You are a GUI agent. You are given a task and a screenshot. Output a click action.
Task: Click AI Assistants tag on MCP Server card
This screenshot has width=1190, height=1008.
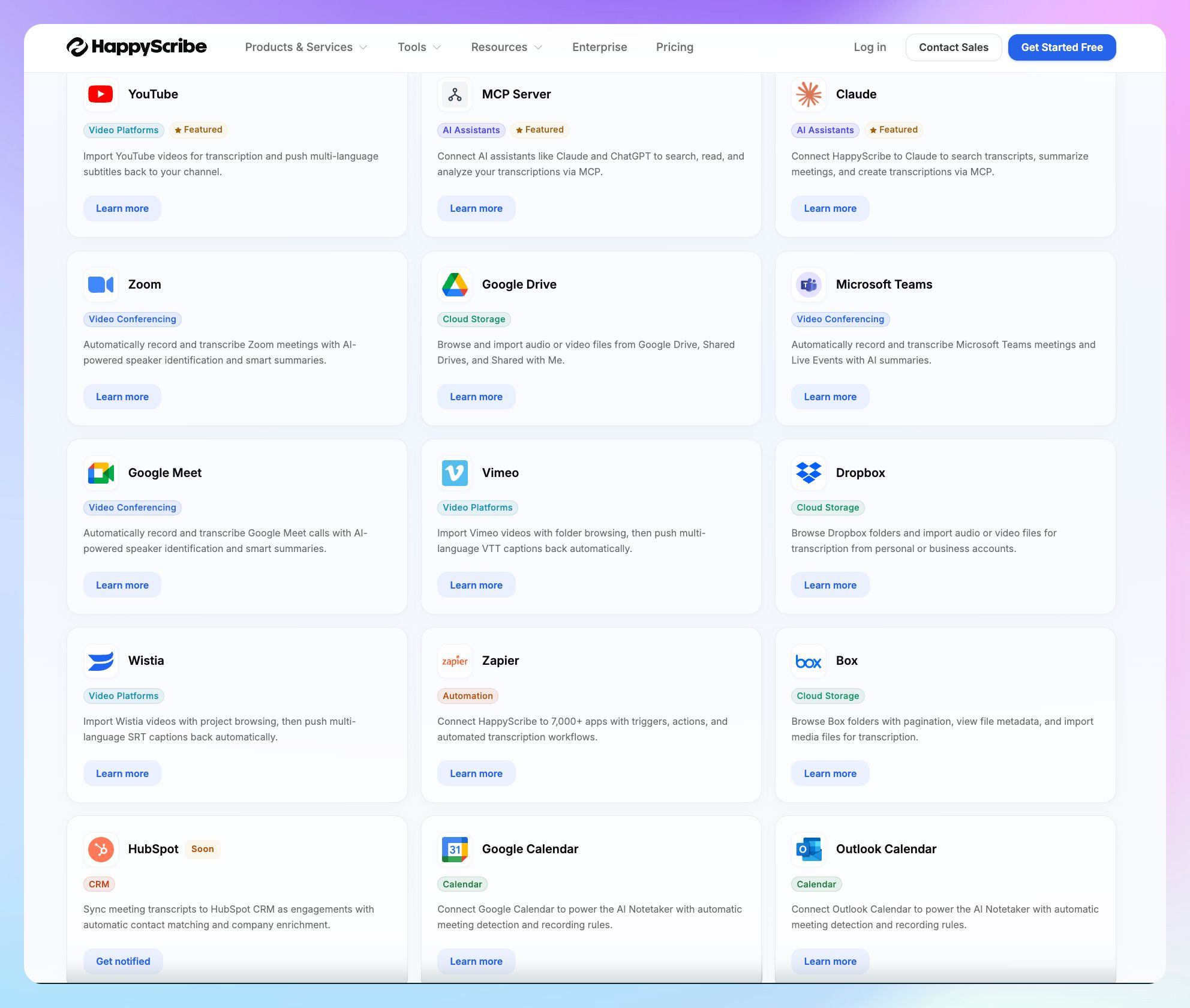point(471,130)
